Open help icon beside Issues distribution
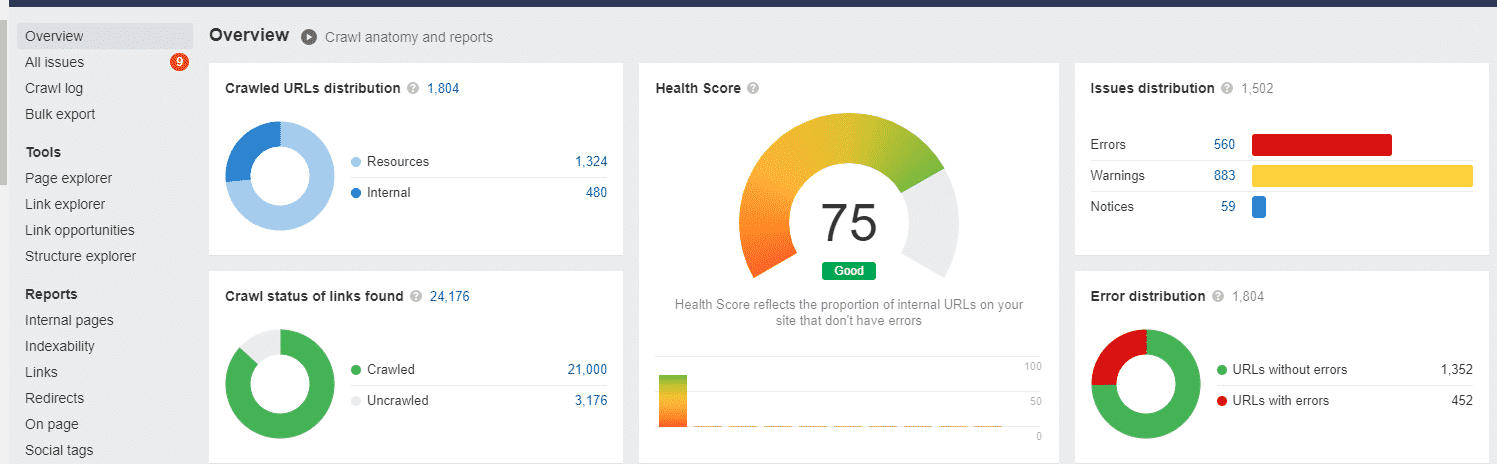This screenshot has height=464, width=1497. coord(1226,88)
